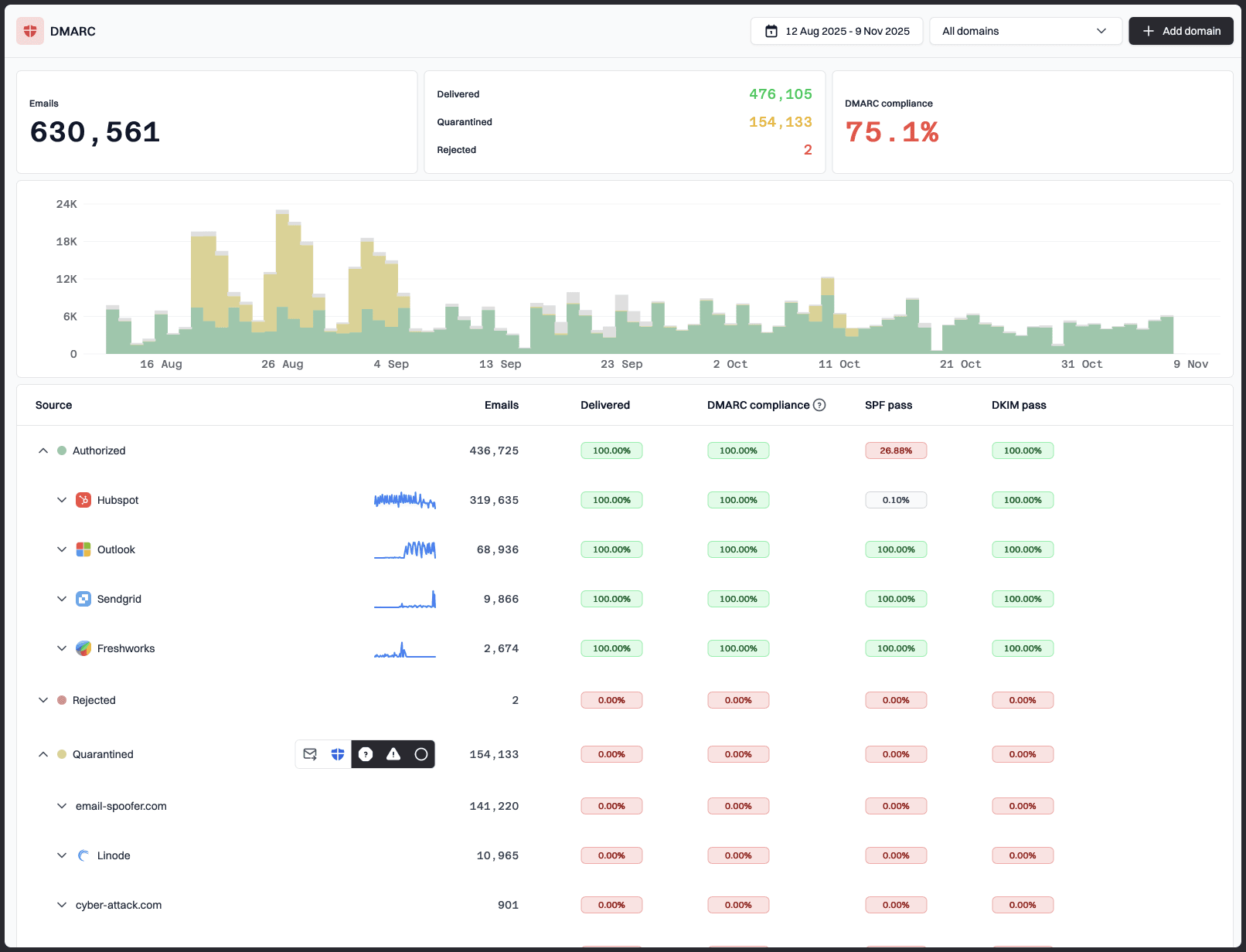The width and height of the screenshot is (1246, 952).
Task: Select the circle icon in Quarantined toolbar
Action: tap(421, 754)
